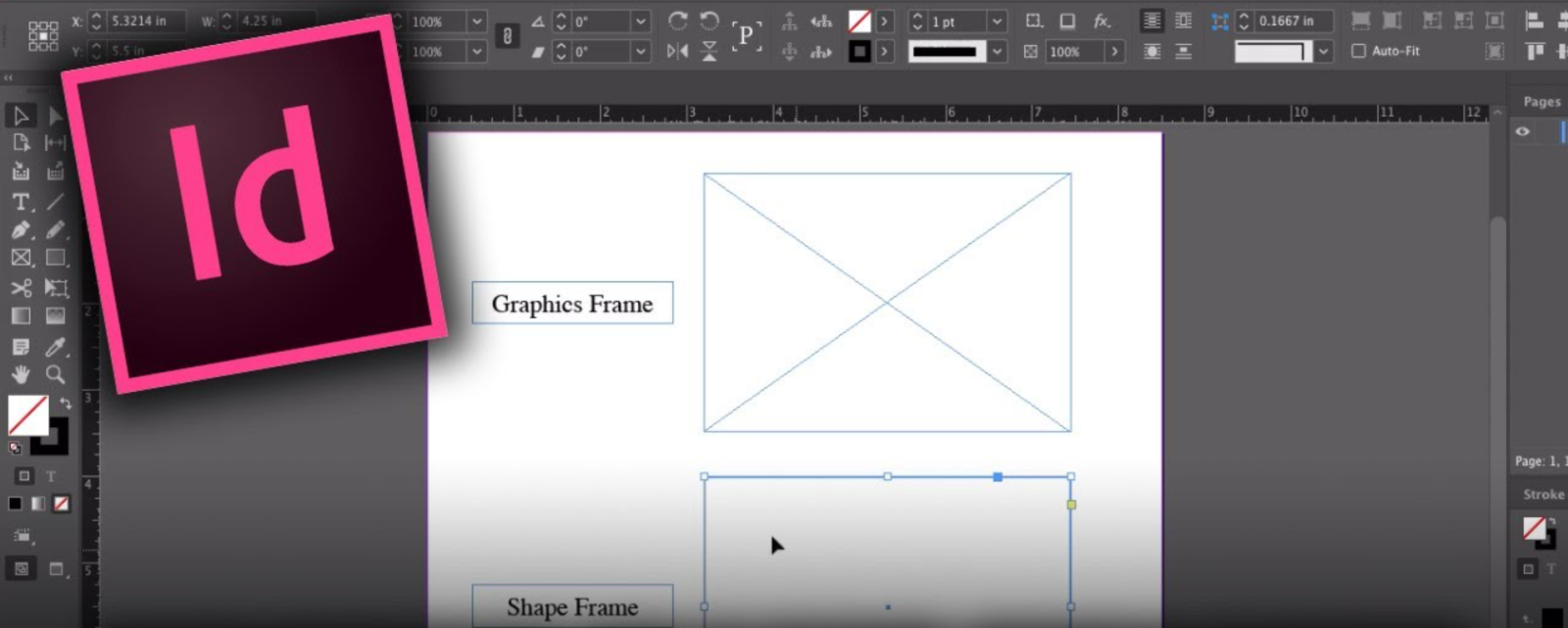Click the Flip Horizontal icon
Image resolution: width=1568 pixels, height=628 pixels.
pyautogui.click(x=677, y=51)
